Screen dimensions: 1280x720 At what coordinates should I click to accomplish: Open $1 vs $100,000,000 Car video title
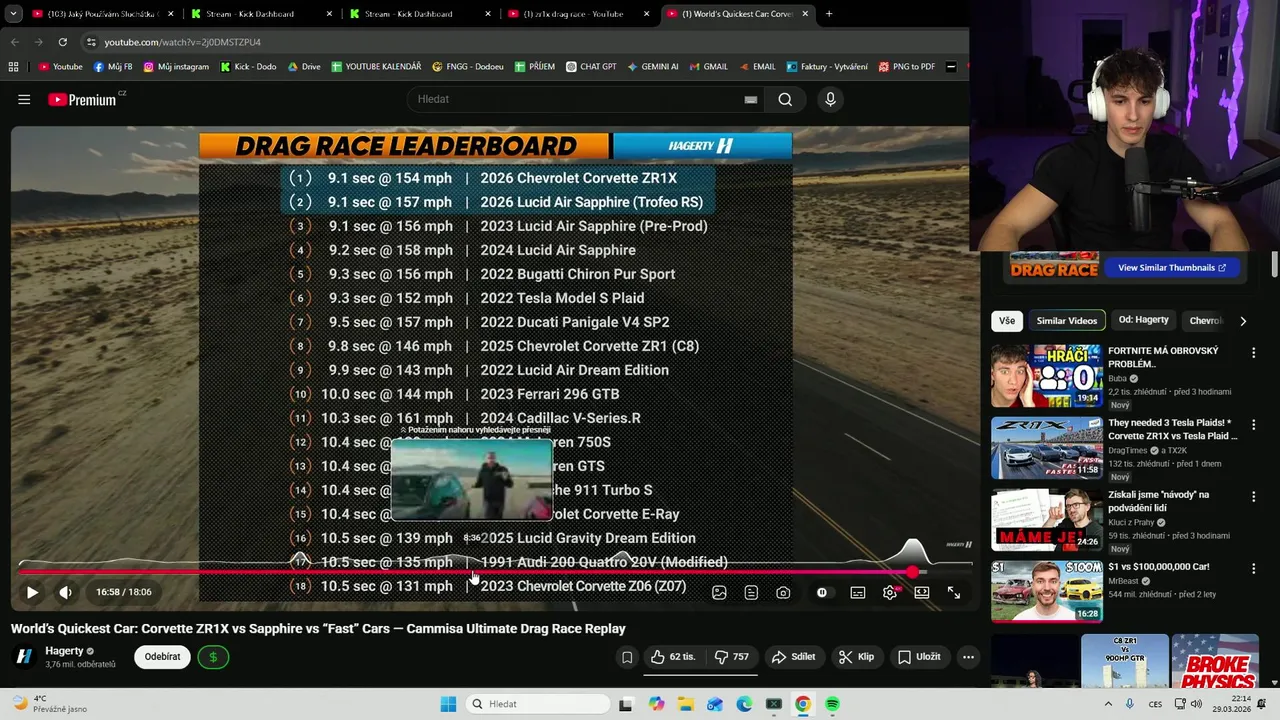[x=1158, y=567]
